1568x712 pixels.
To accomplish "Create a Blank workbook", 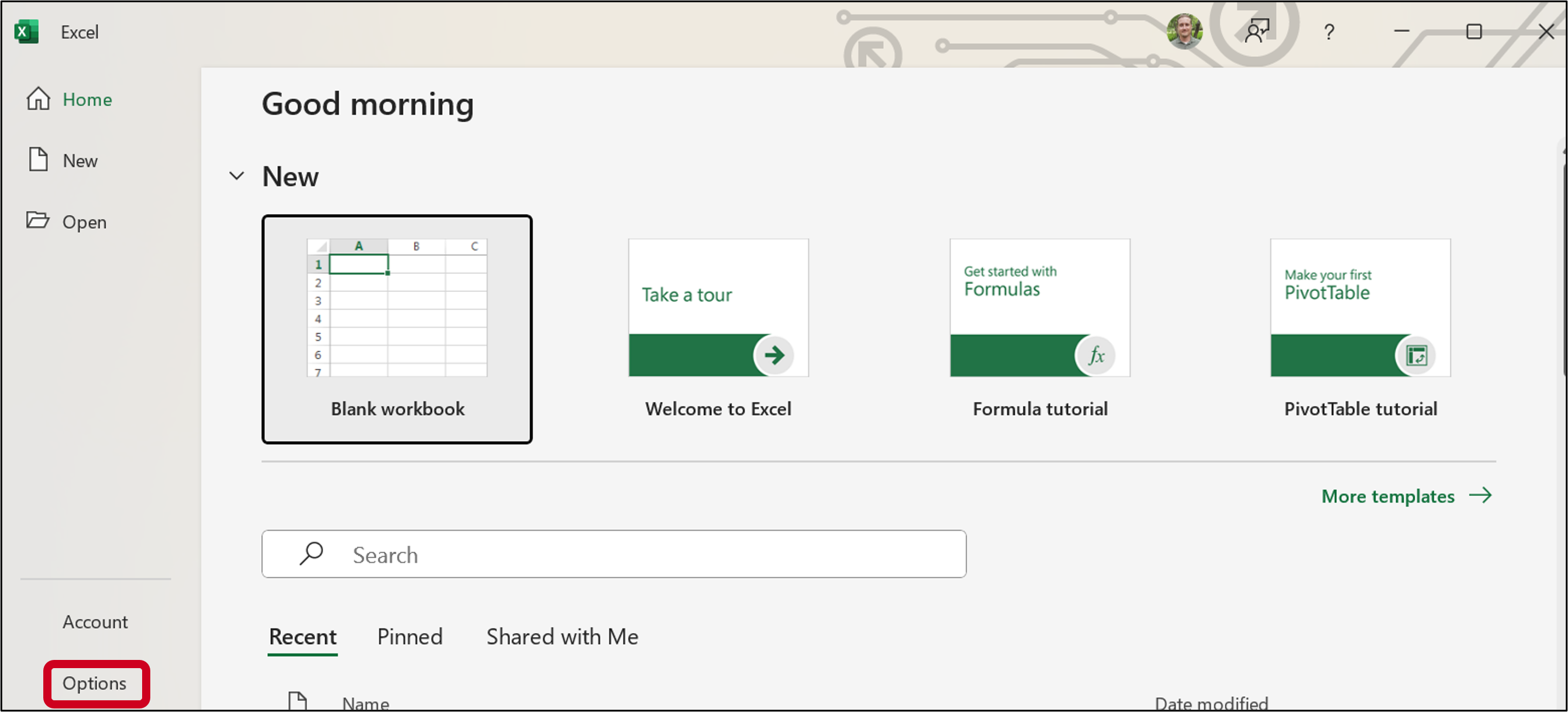I will coord(397,329).
